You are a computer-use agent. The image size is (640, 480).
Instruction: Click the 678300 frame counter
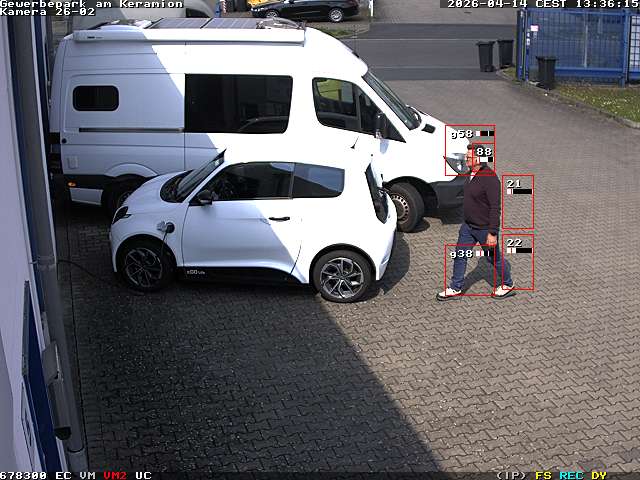point(23,475)
